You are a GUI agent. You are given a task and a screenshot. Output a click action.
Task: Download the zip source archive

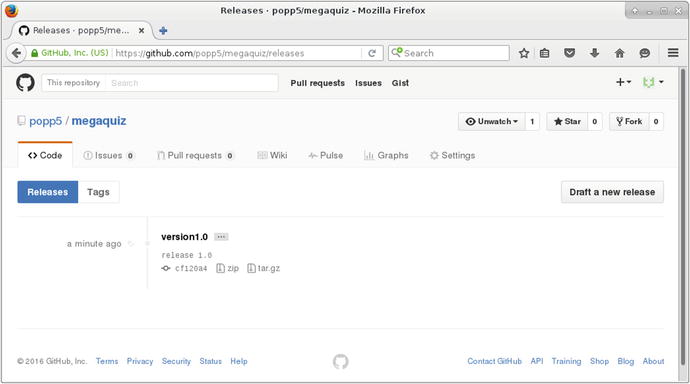point(228,268)
